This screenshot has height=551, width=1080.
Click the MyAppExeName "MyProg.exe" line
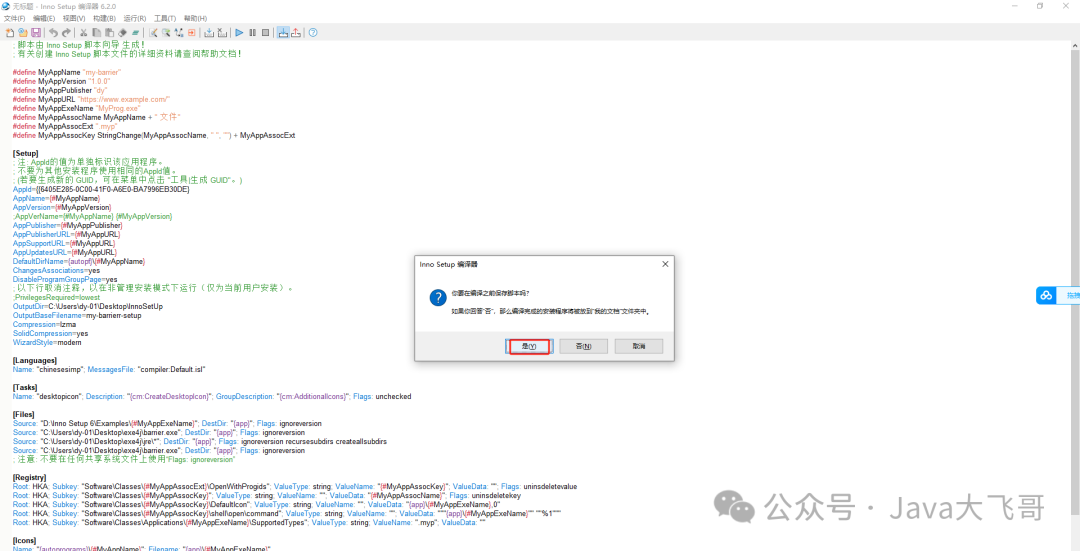click(76, 108)
